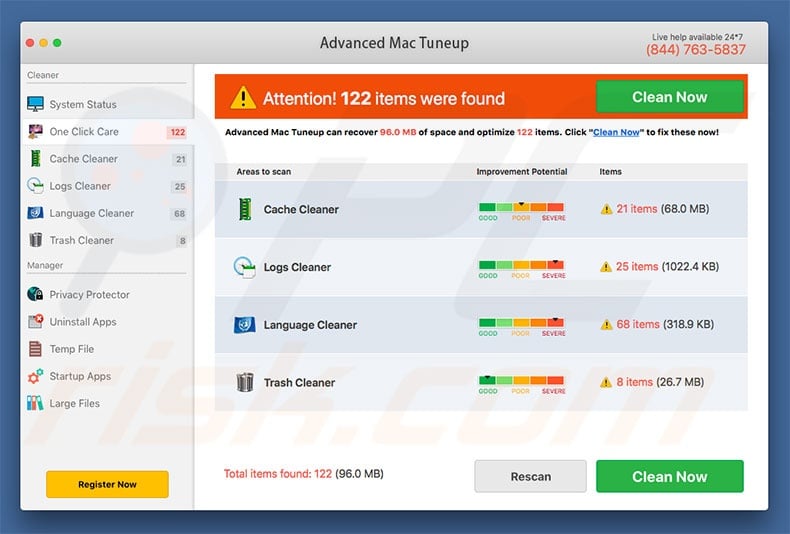Click the Logs Cleaner sidebar icon
This screenshot has height=534, width=790.
pyautogui.click(x=35, y=186)
